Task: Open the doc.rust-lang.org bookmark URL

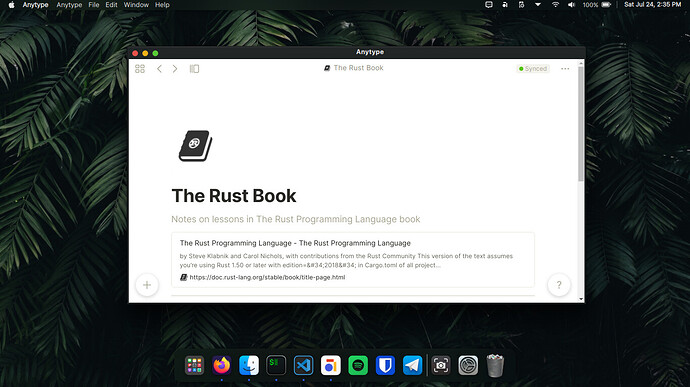Action: (267, 277)
